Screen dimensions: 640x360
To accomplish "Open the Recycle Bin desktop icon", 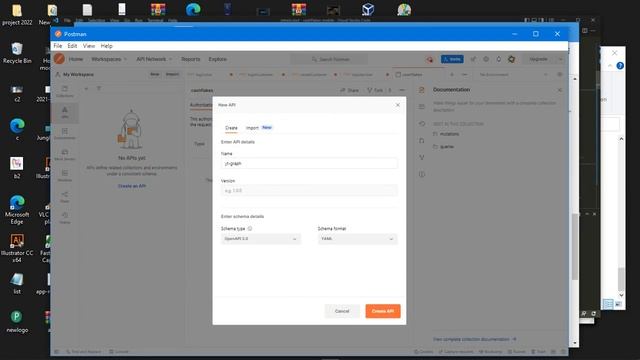I will (x=17, y=53).
